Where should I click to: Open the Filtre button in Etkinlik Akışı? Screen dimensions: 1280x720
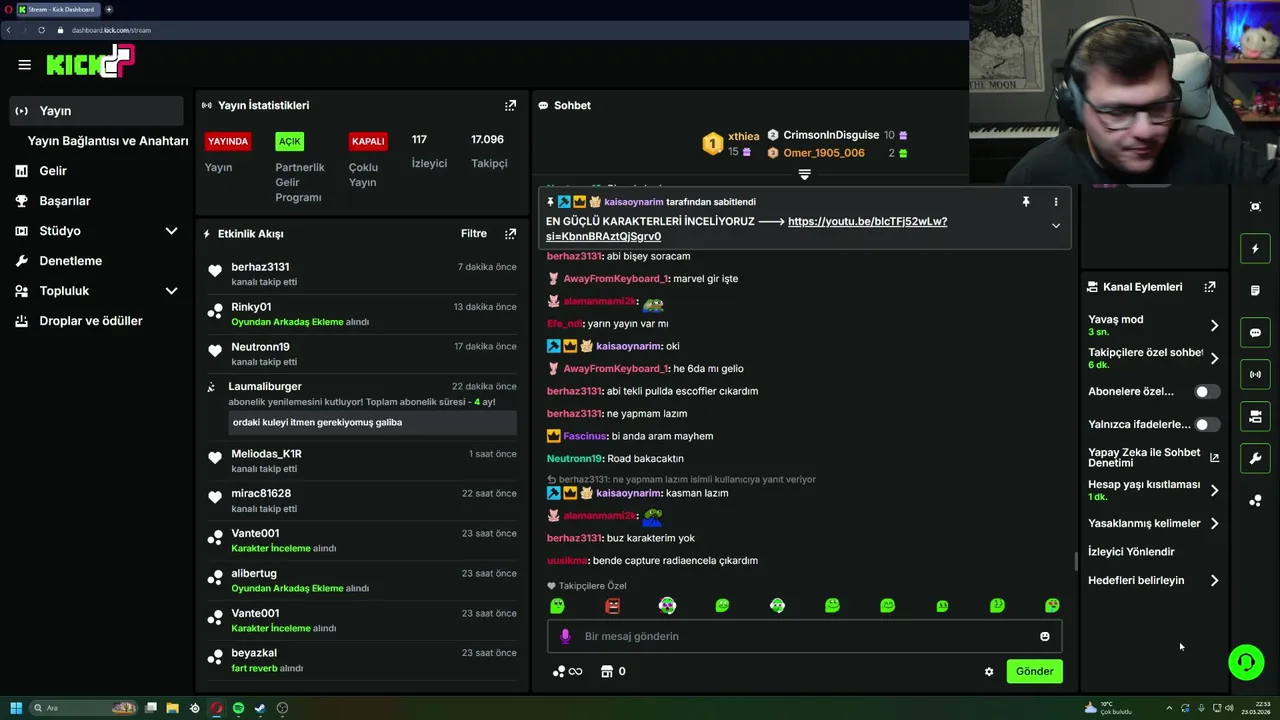click(474, 234)
